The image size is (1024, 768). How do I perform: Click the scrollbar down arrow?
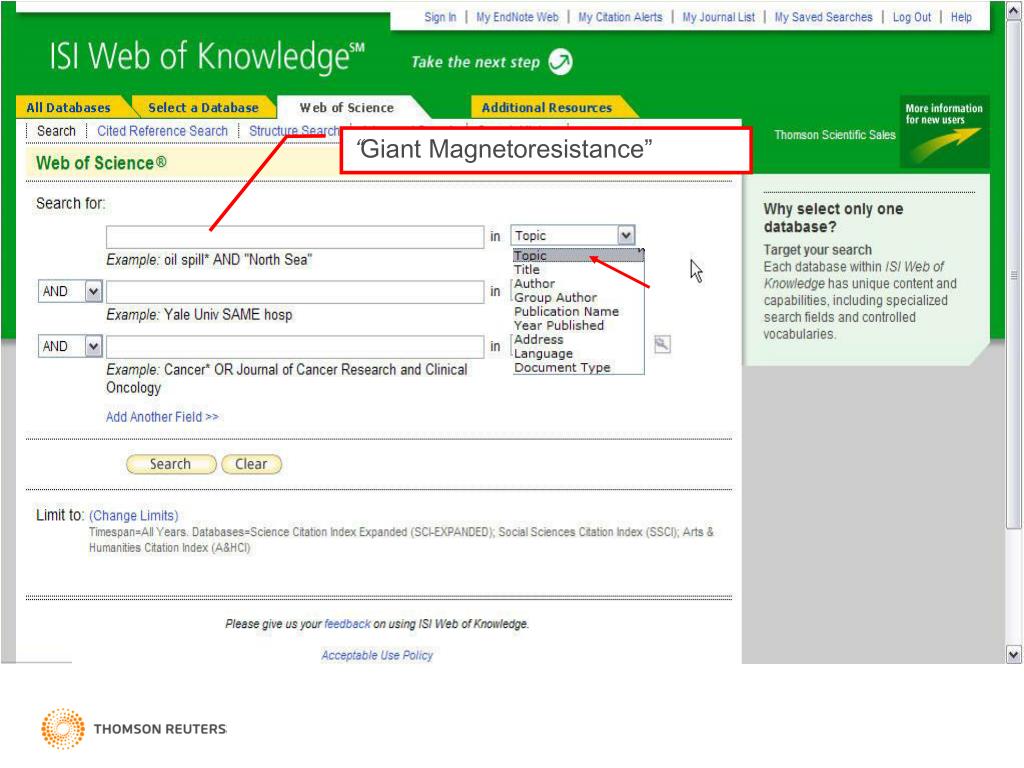pyautogui.click(x=1014, y=654)
